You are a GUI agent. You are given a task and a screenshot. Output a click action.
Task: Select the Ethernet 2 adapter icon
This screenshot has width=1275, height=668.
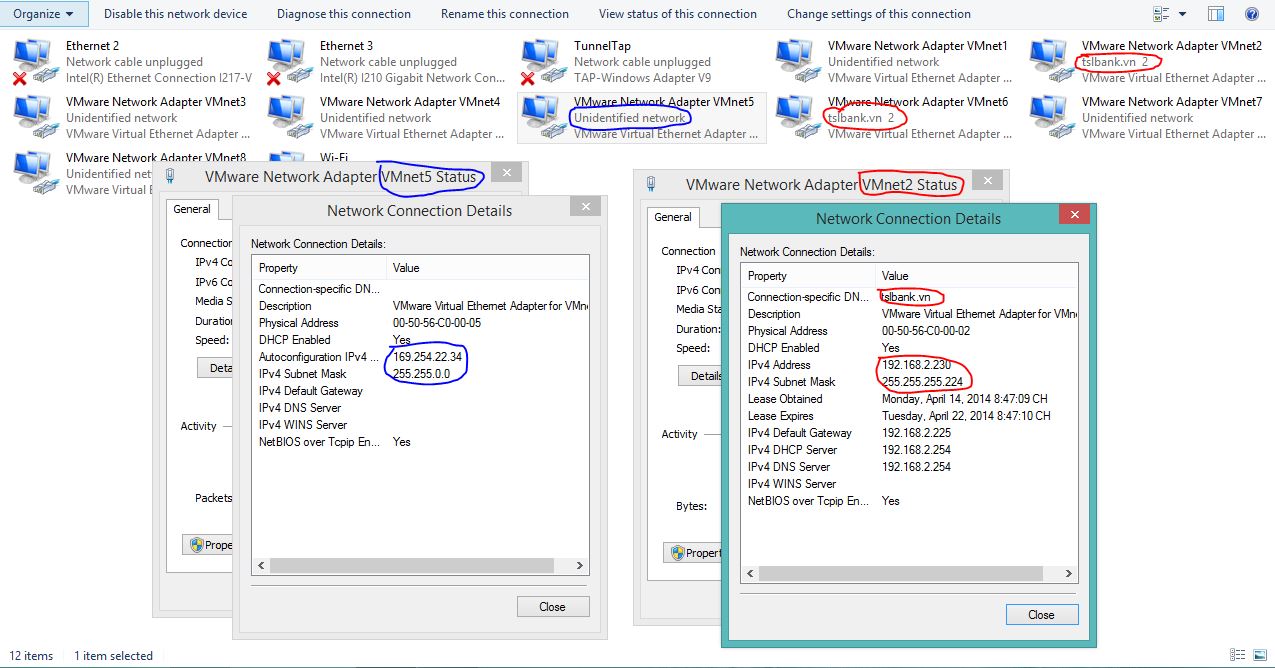33,62
